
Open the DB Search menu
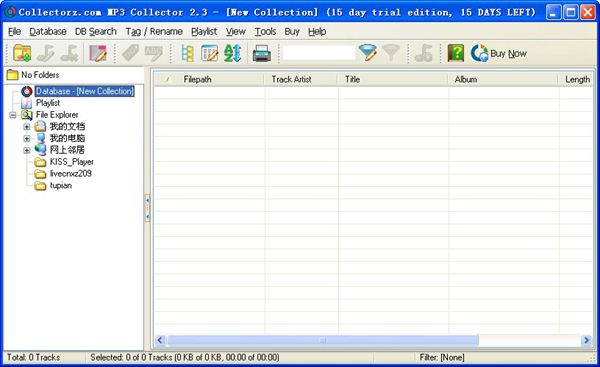pos(96,31)
